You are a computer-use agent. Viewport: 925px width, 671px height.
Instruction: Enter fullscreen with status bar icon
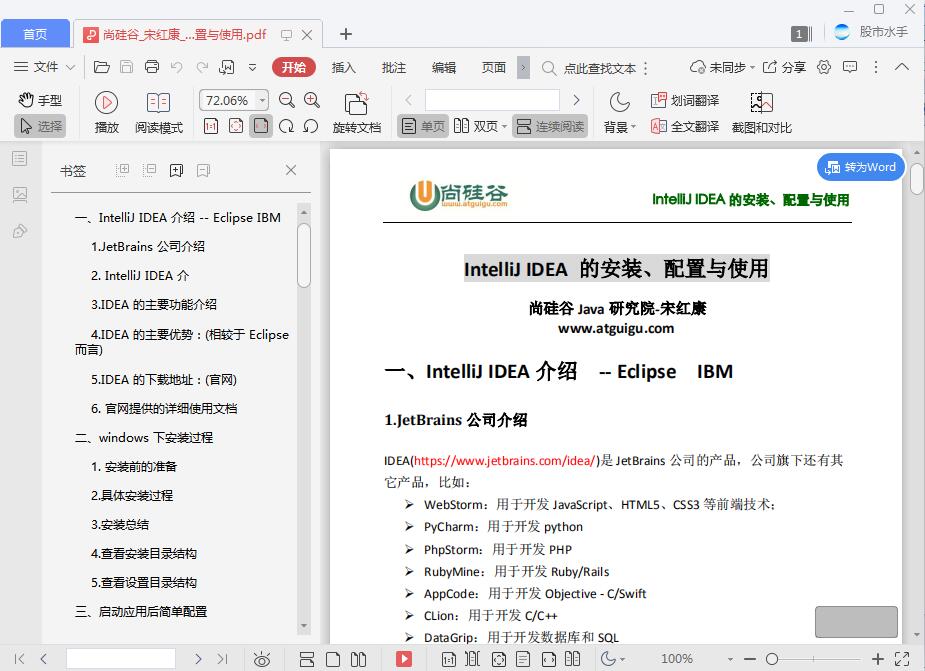coord(902,659)
